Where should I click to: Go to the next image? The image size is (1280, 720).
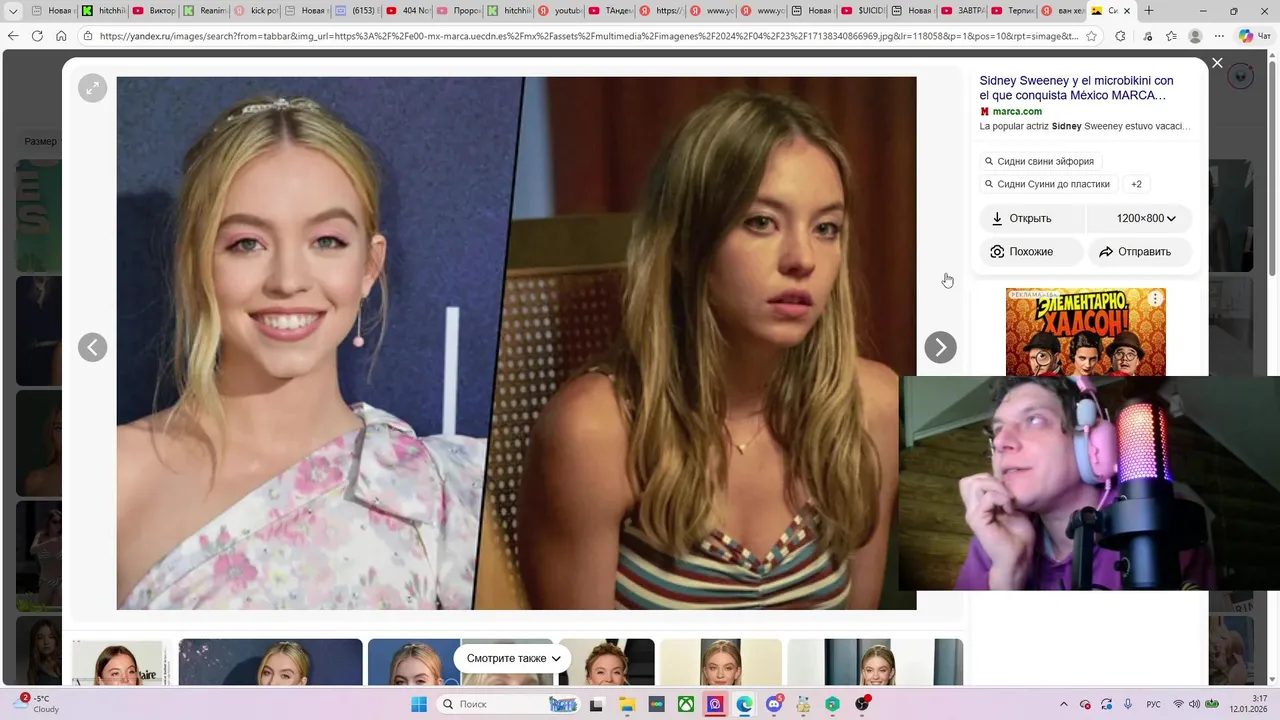940,347
